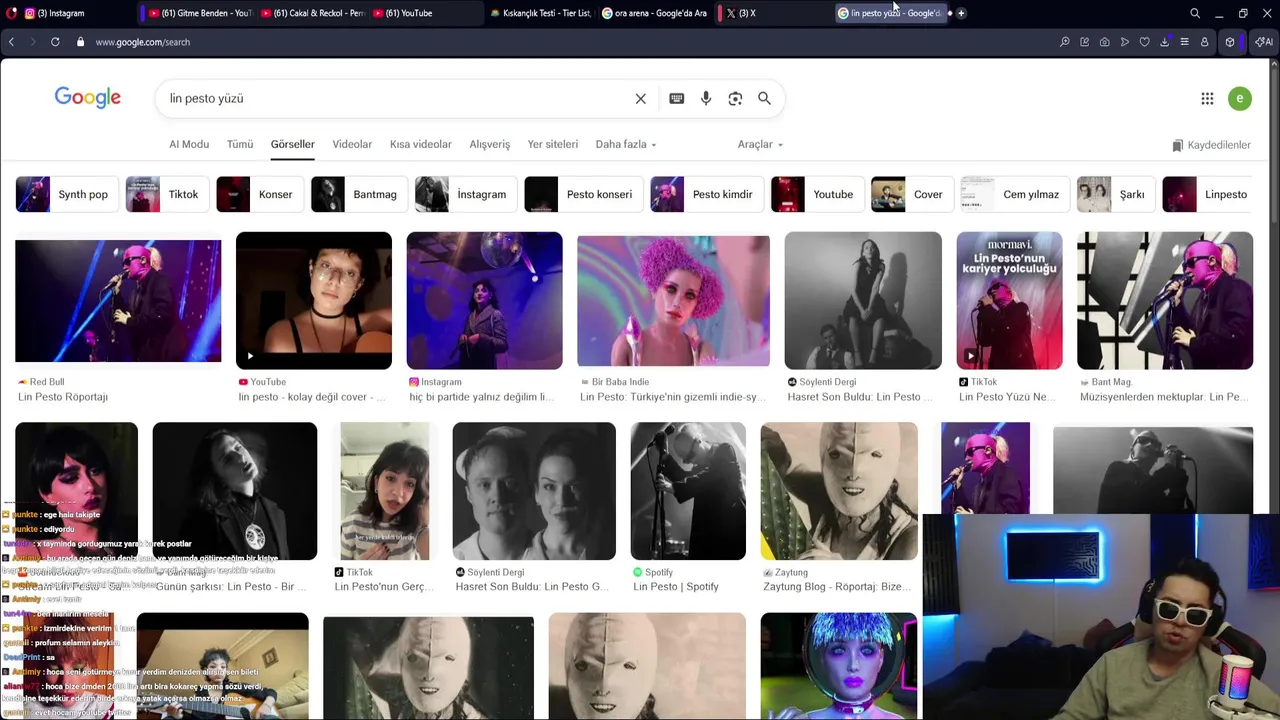View site security lock info
Viewport: 1280px width, 720px height.
(80, 42)
